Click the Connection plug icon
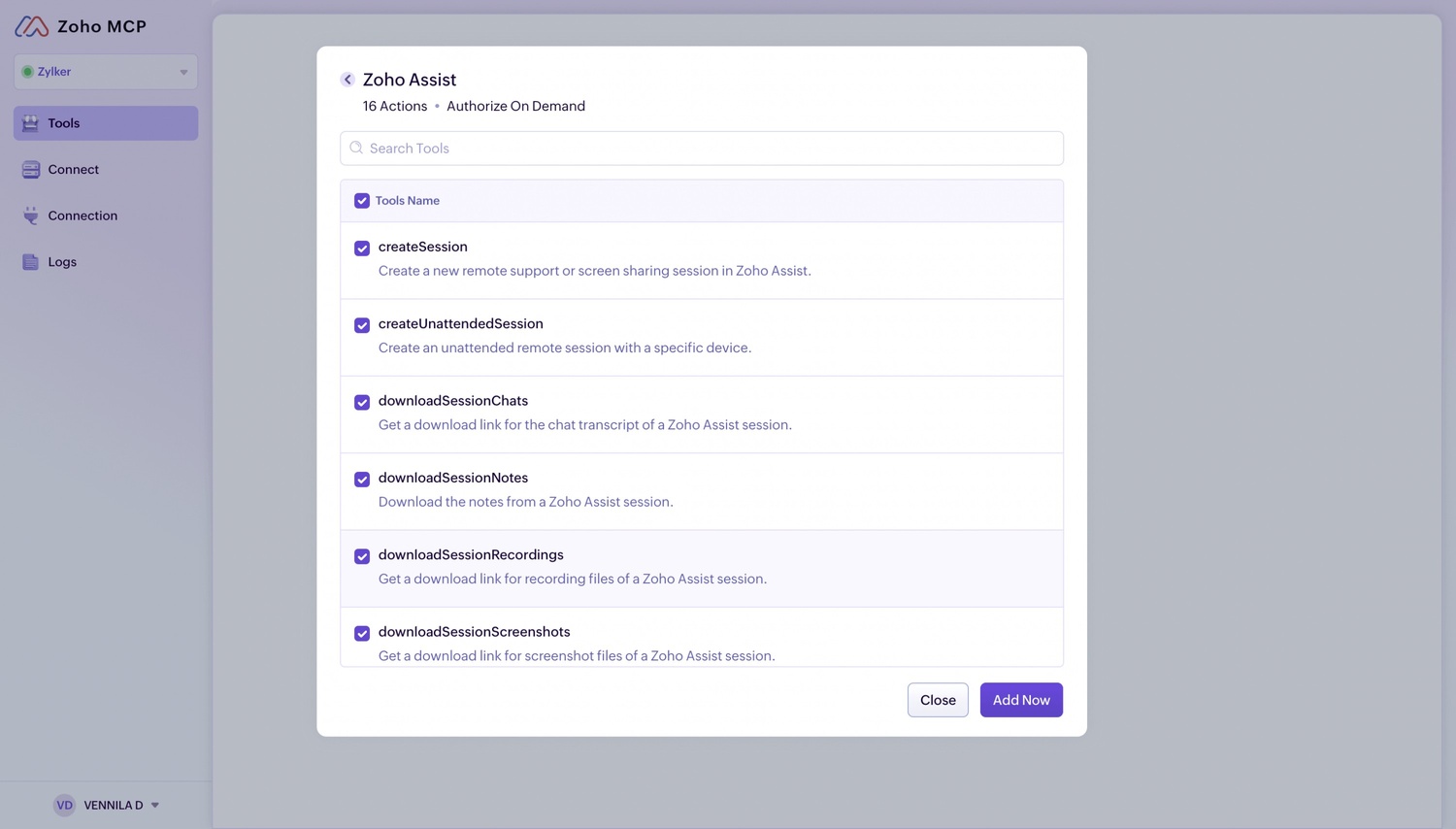 pos(31,216)
